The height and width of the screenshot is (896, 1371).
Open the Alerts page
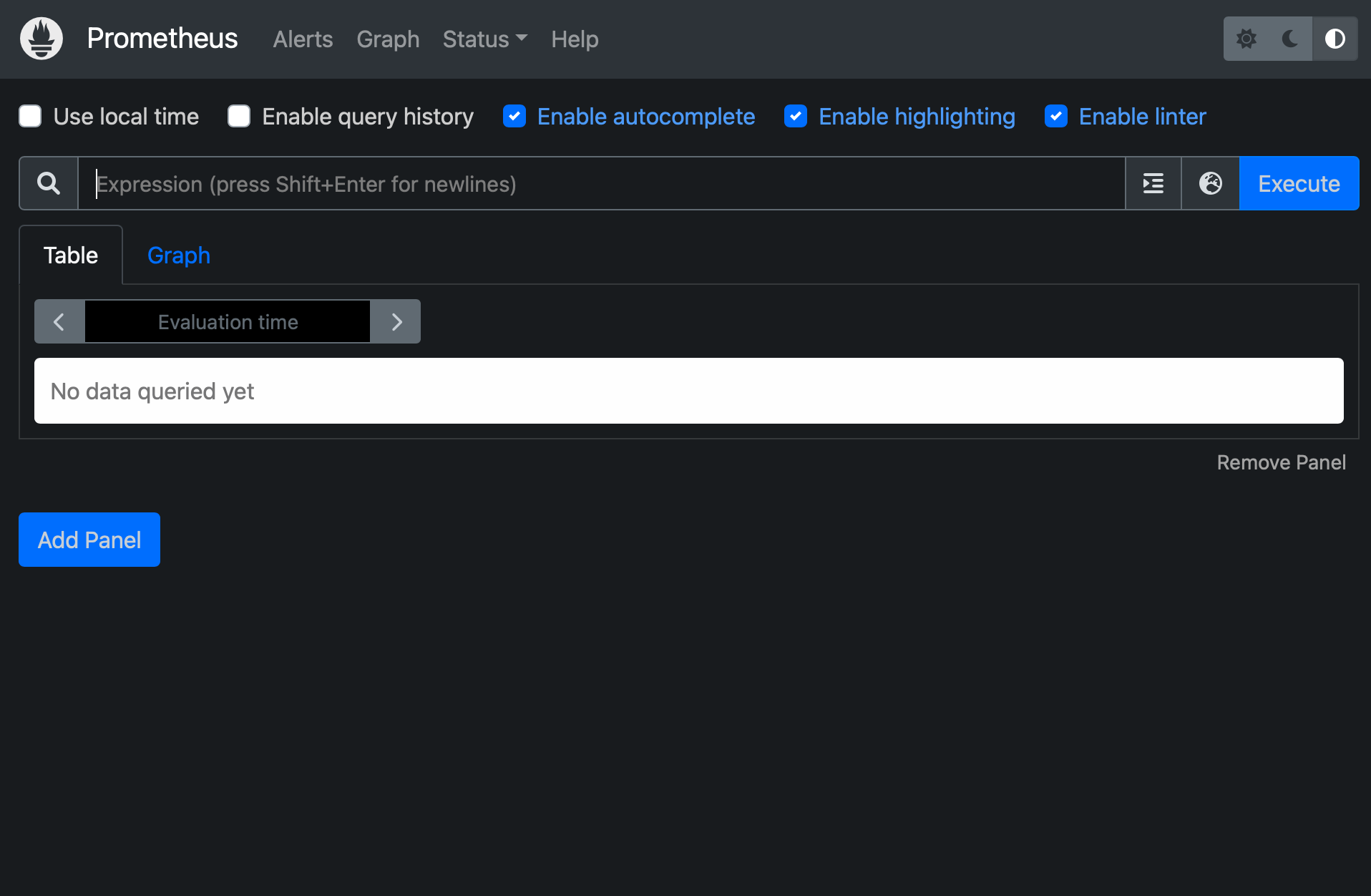pos(303,39)
